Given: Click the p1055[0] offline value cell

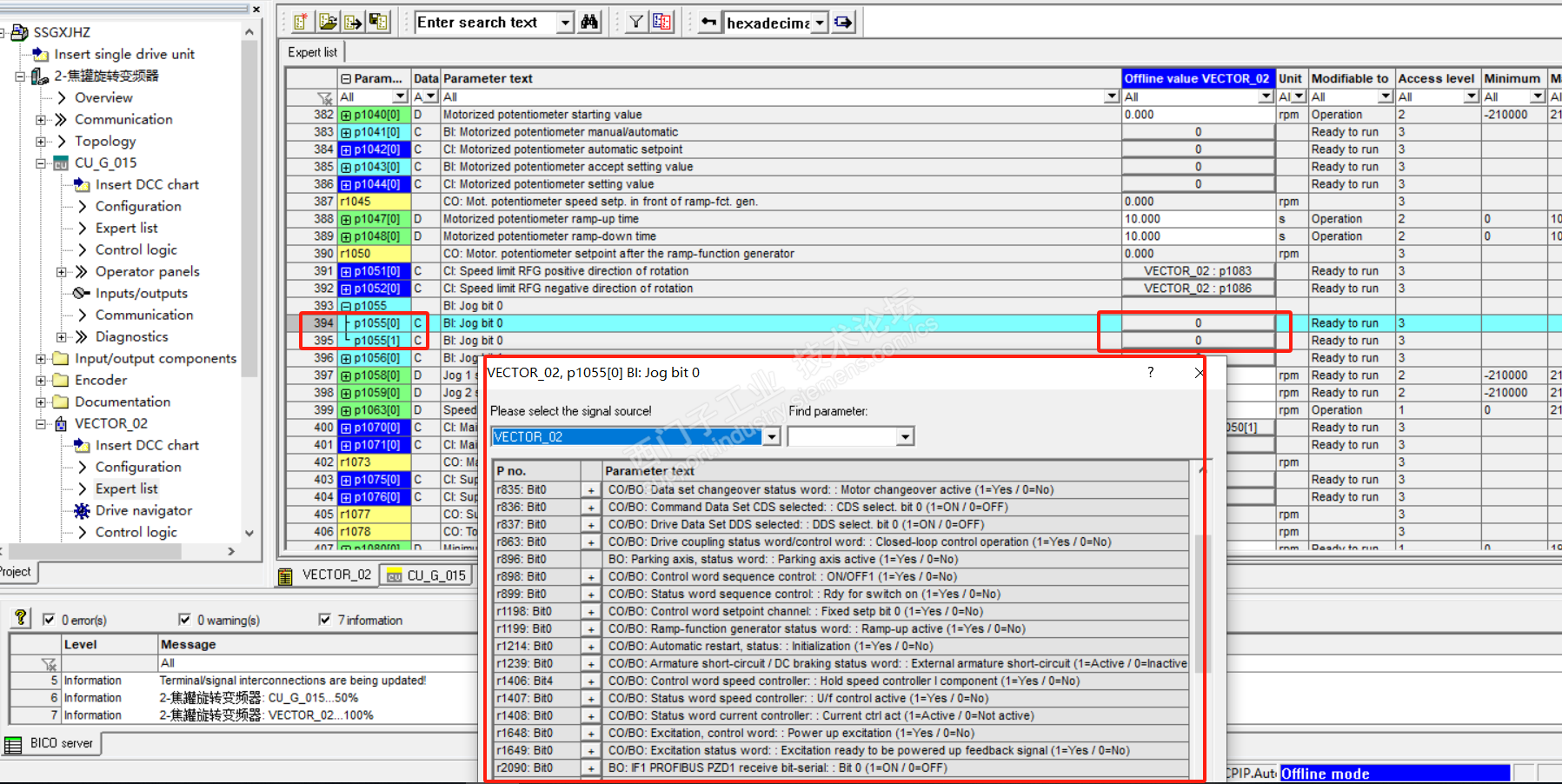Looking at the screenshot, I should tap(1198, 323).
